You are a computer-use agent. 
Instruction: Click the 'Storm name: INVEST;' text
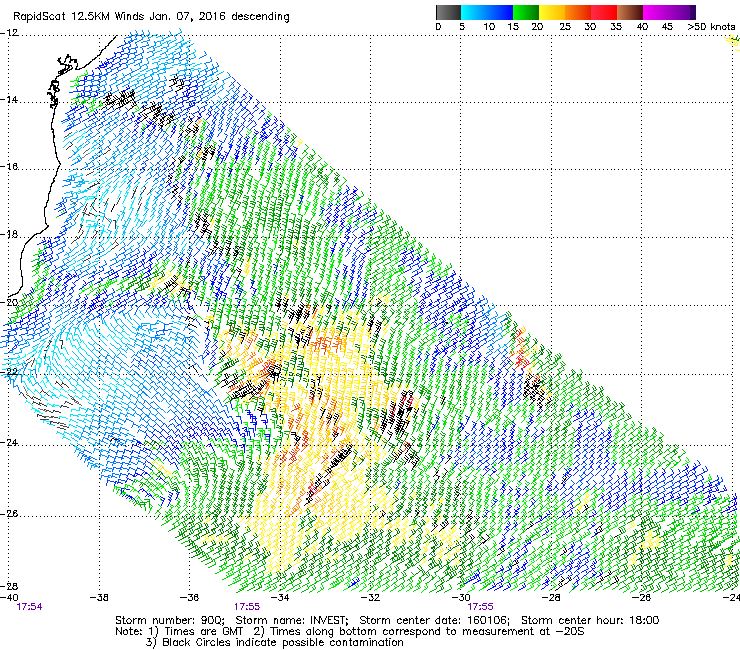click(x=292, y=620)
